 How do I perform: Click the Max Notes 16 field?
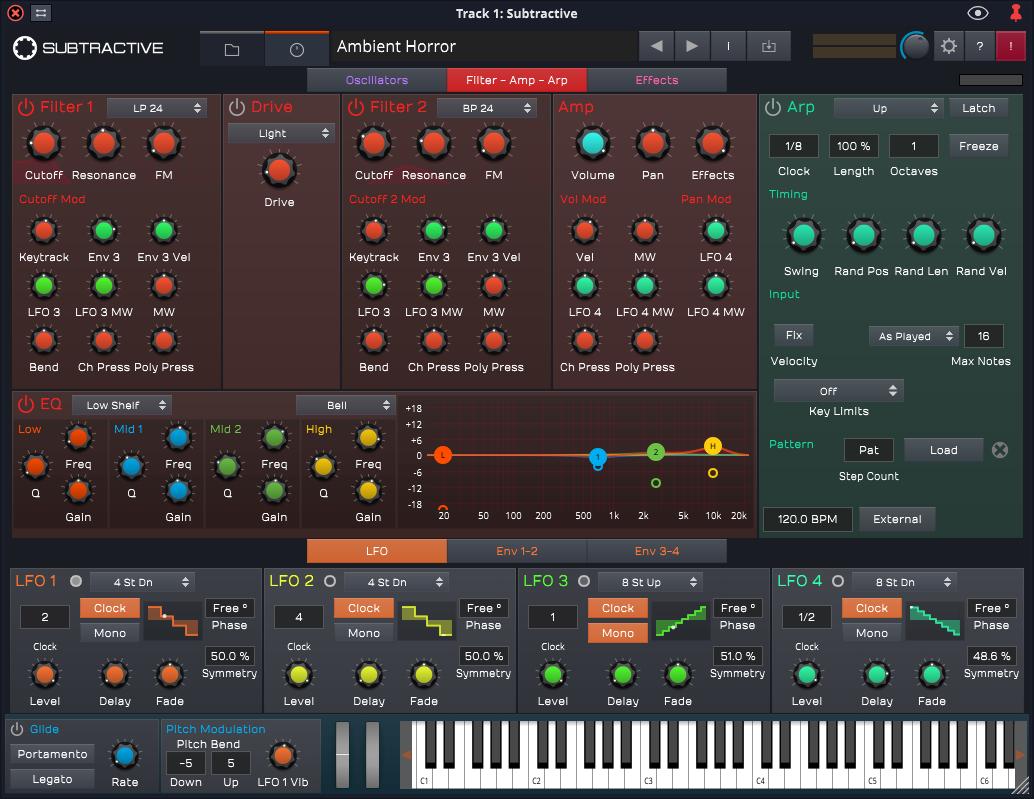click(983, 336)
